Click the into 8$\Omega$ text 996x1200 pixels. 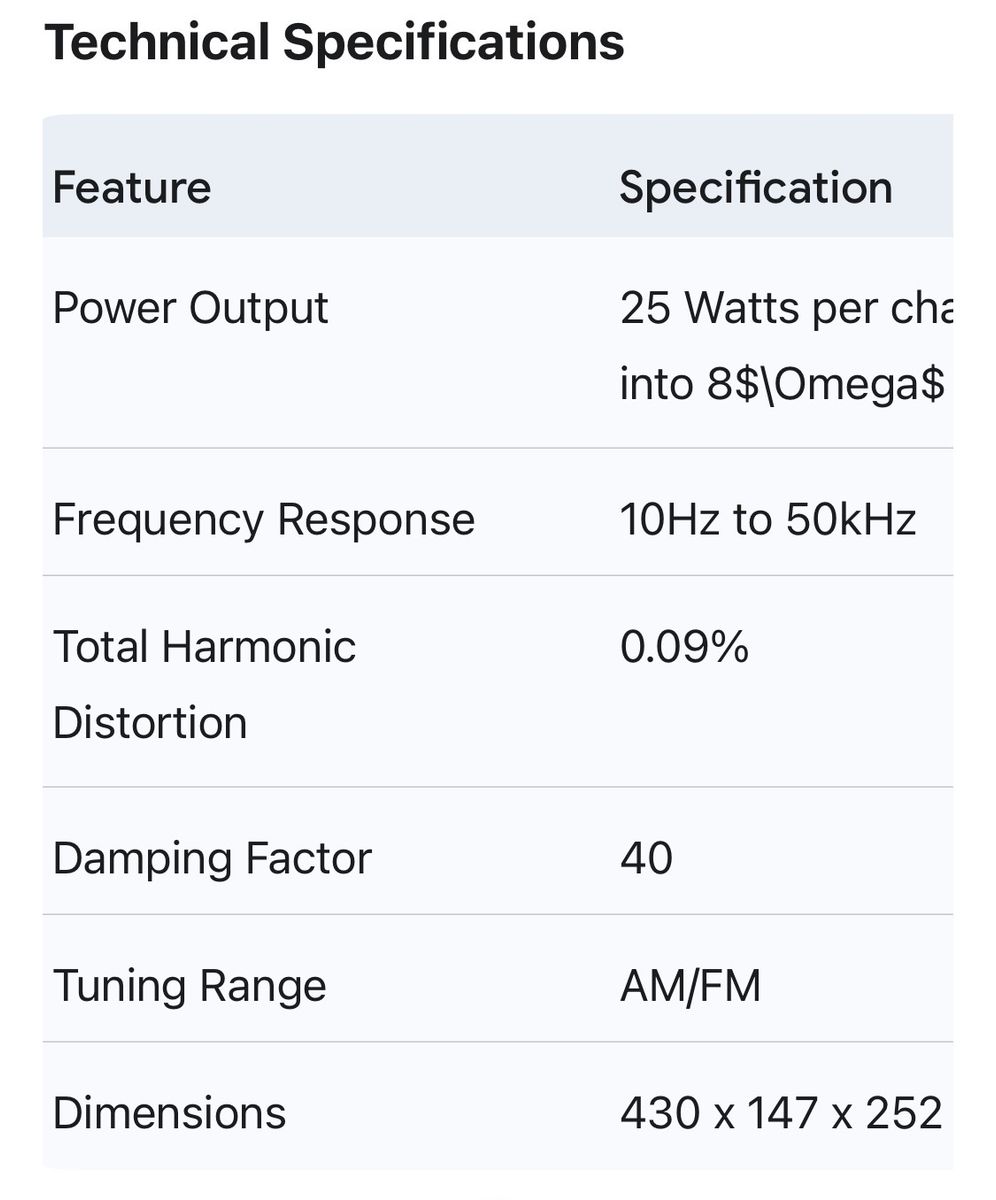coord(782,384)
